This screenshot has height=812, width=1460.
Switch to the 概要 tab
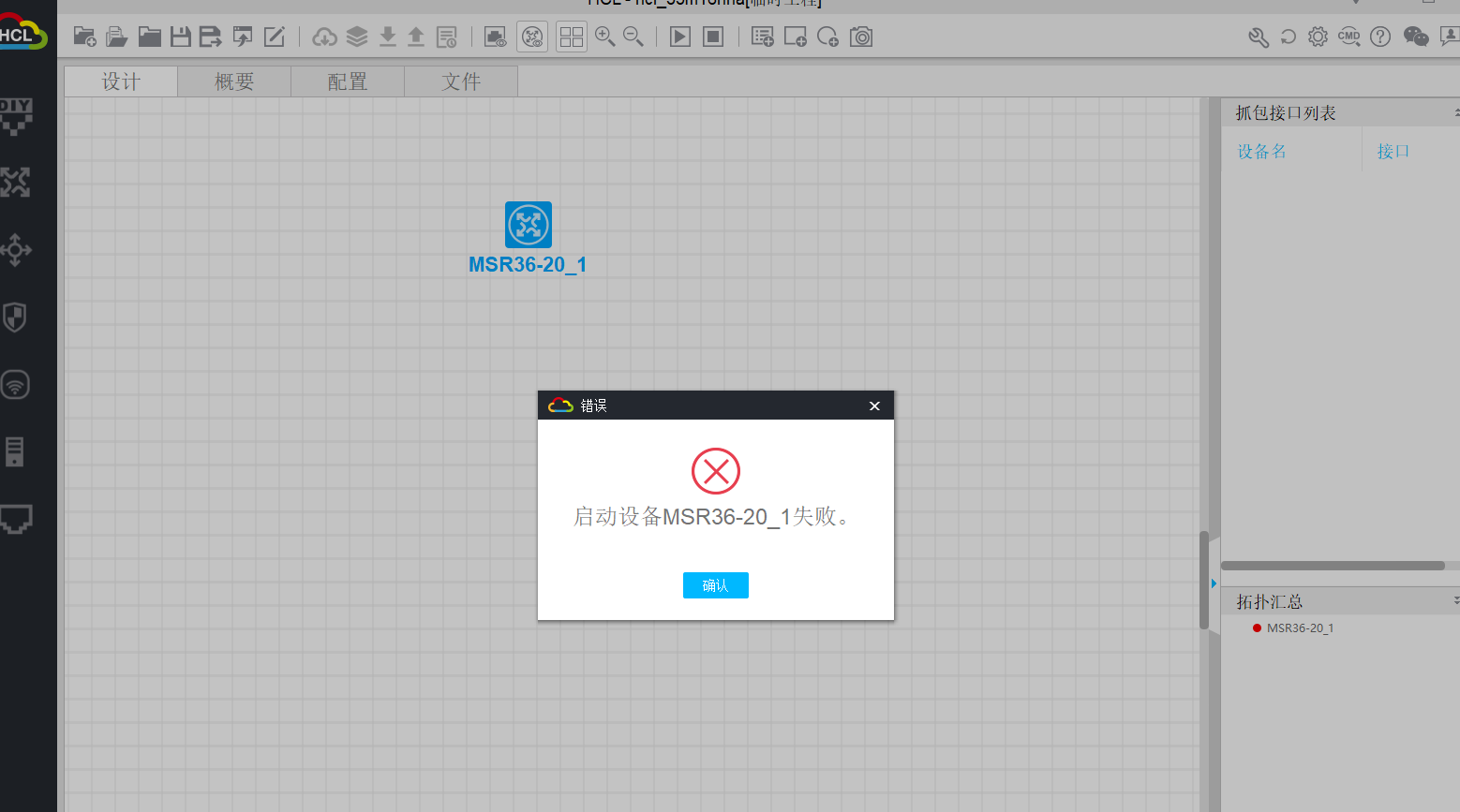coord(234,81)
